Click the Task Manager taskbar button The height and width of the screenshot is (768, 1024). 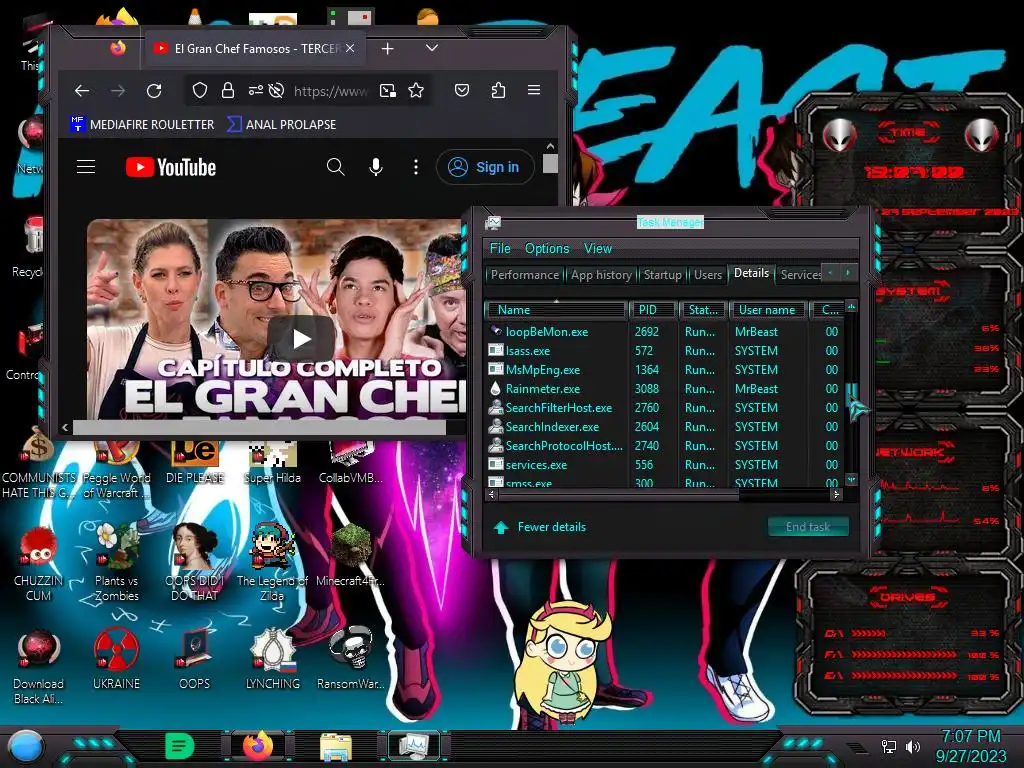coord(414,746)
